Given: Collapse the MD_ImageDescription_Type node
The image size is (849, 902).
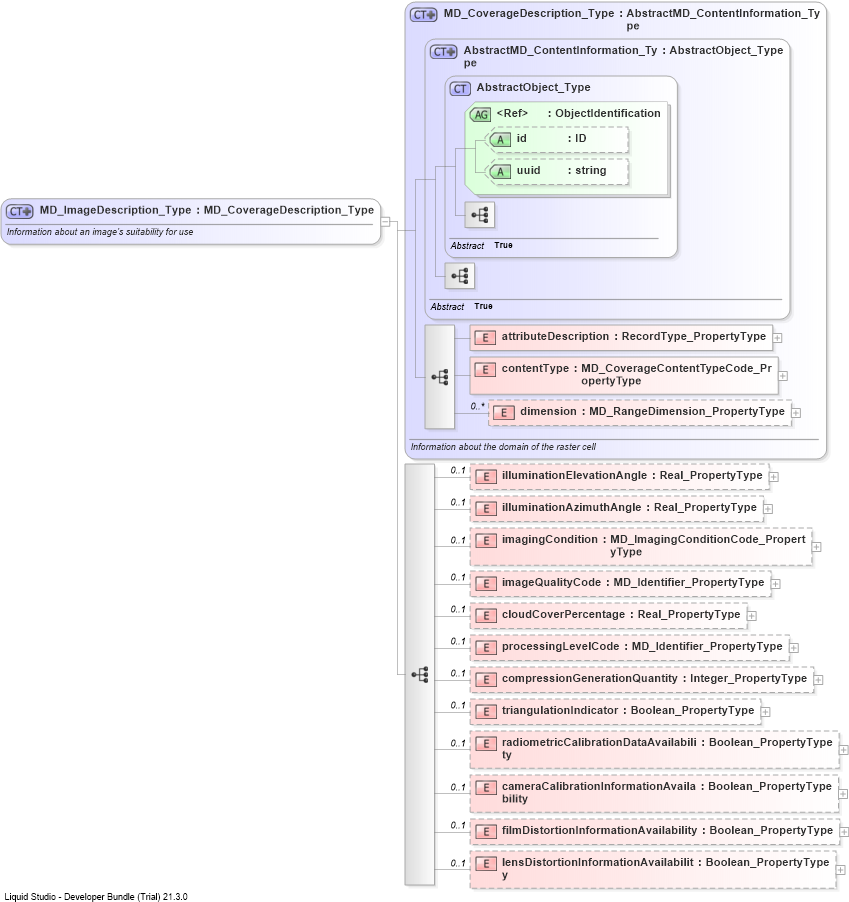Looking at the screenshot, I should (x=385, y=222).
